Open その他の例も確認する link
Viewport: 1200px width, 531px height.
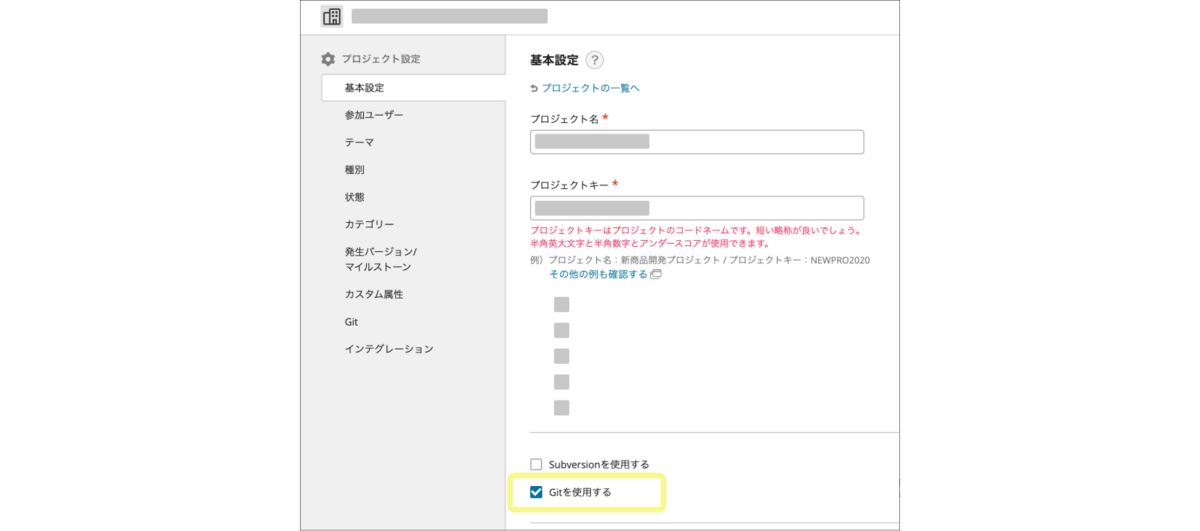coord(598,274)
